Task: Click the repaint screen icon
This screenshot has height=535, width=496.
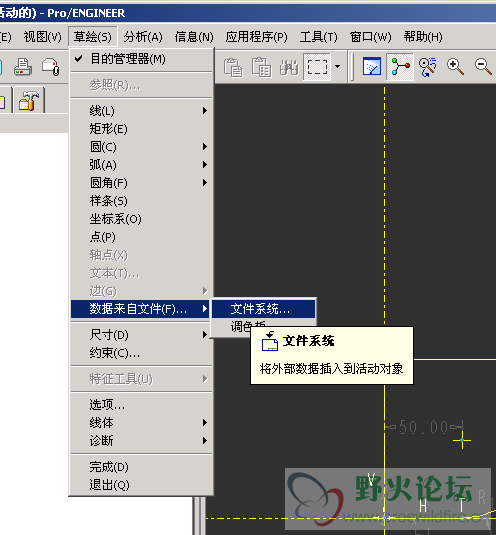Action: click(372, 67)
